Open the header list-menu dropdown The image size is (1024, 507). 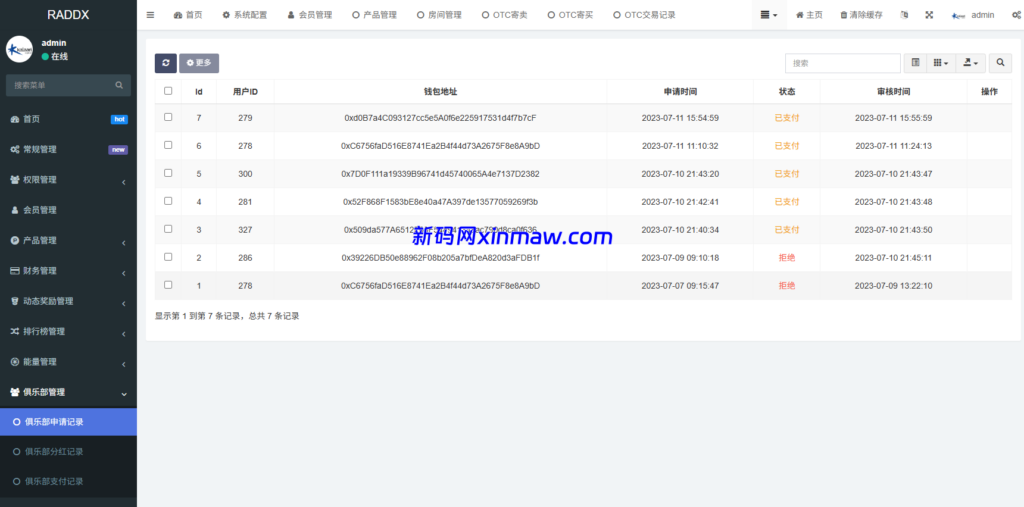coord(769,15)
